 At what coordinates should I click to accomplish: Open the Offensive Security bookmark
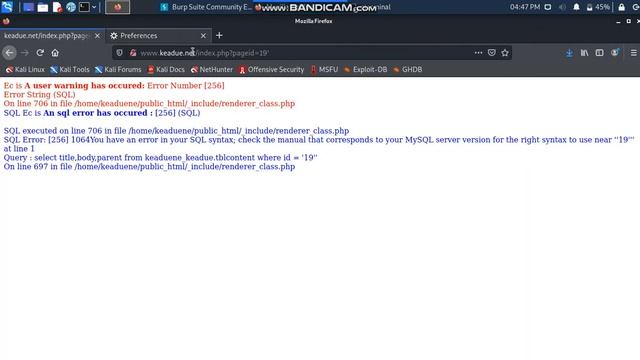coord(271,69)
